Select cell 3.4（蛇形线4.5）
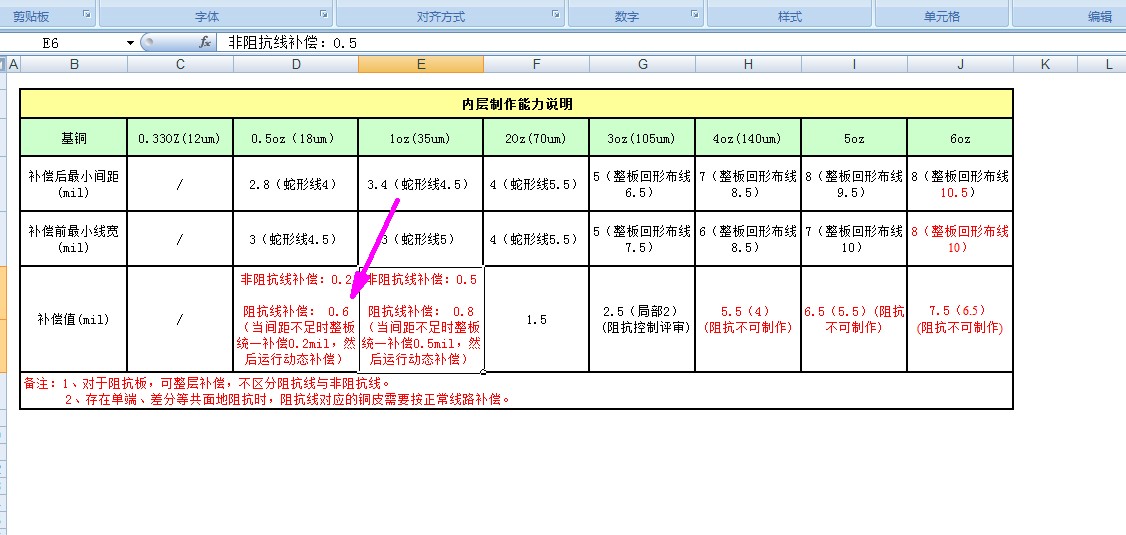 421,184
